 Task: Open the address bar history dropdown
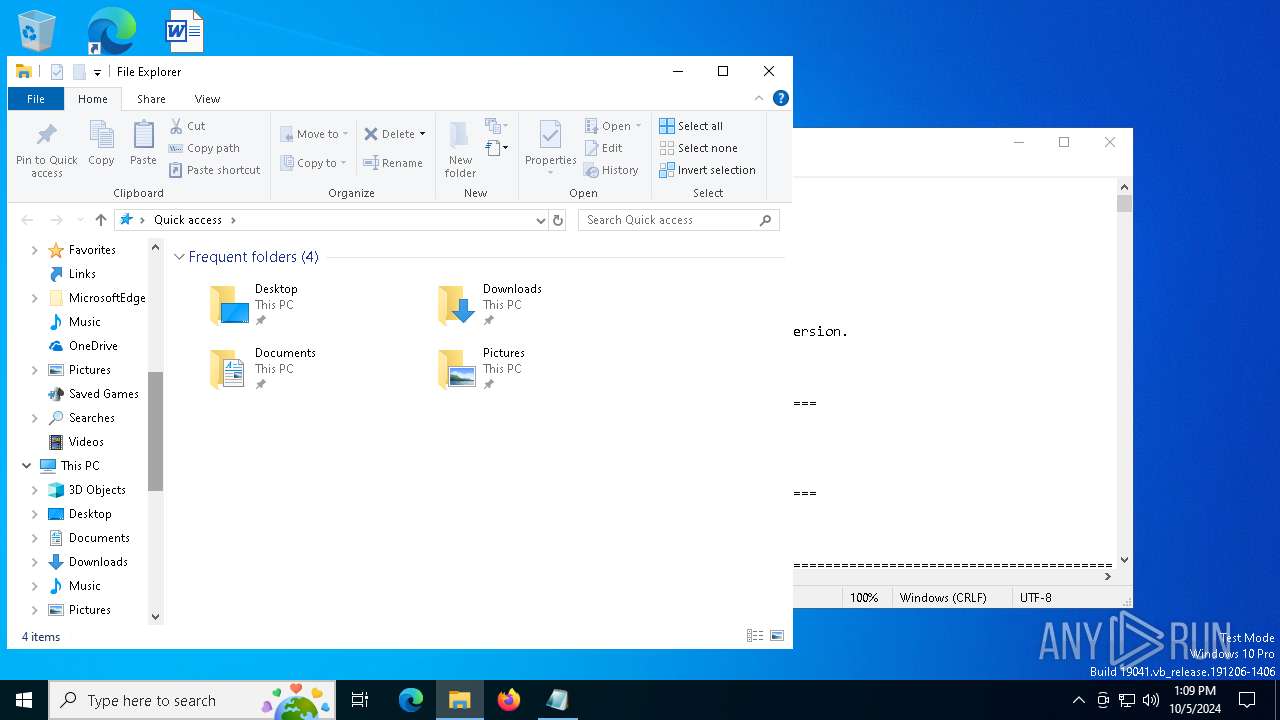(540, 220)
